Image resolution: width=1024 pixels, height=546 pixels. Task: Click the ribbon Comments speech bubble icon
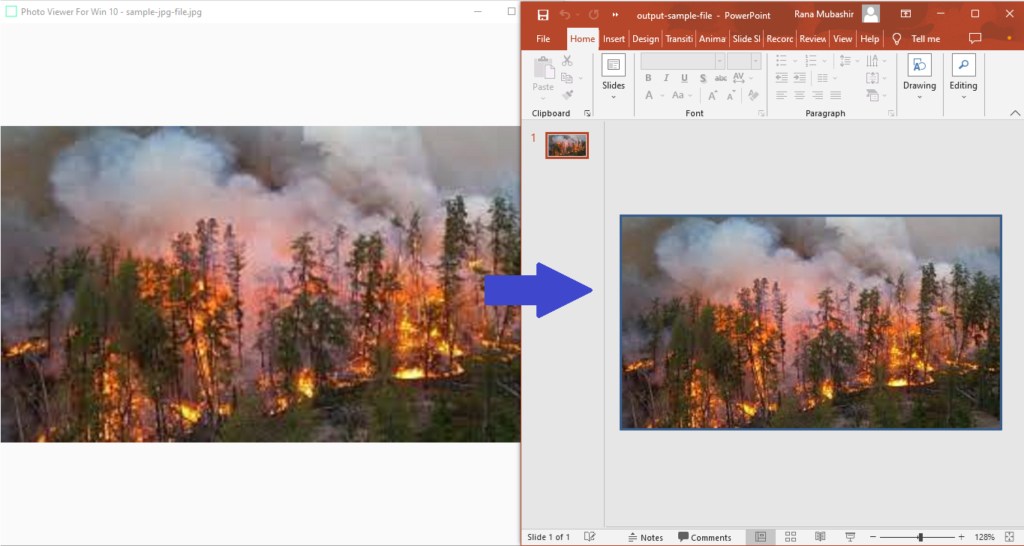pyautogui.click(x=975, y=39)
